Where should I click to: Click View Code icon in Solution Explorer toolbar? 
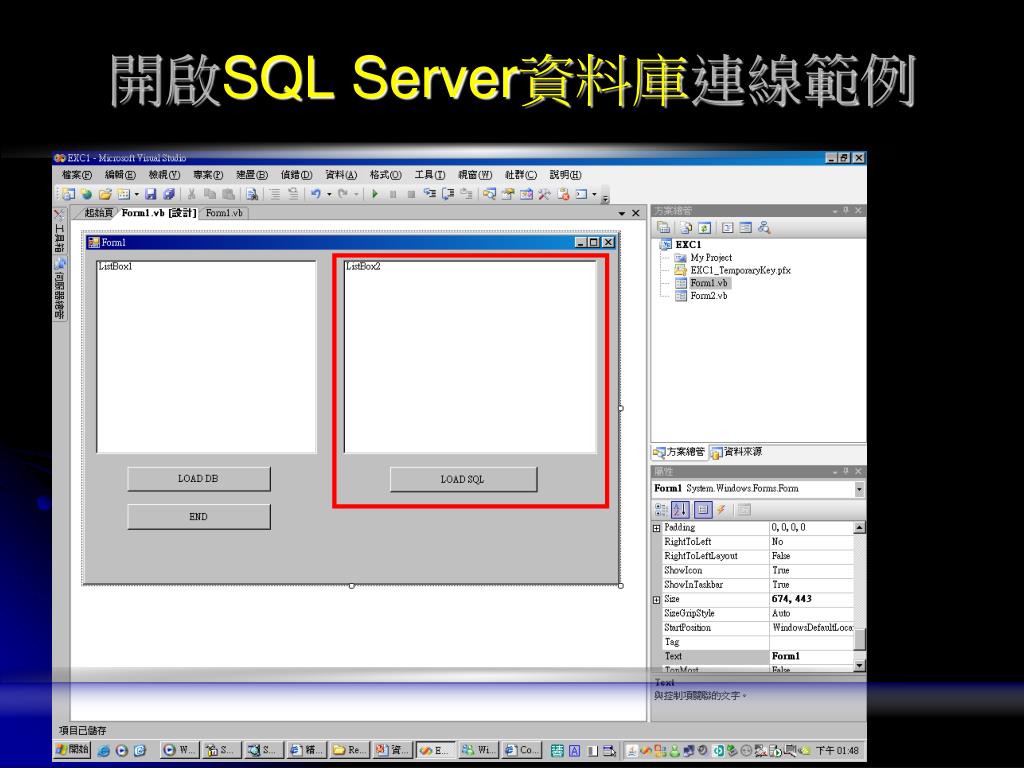point(728,227)
